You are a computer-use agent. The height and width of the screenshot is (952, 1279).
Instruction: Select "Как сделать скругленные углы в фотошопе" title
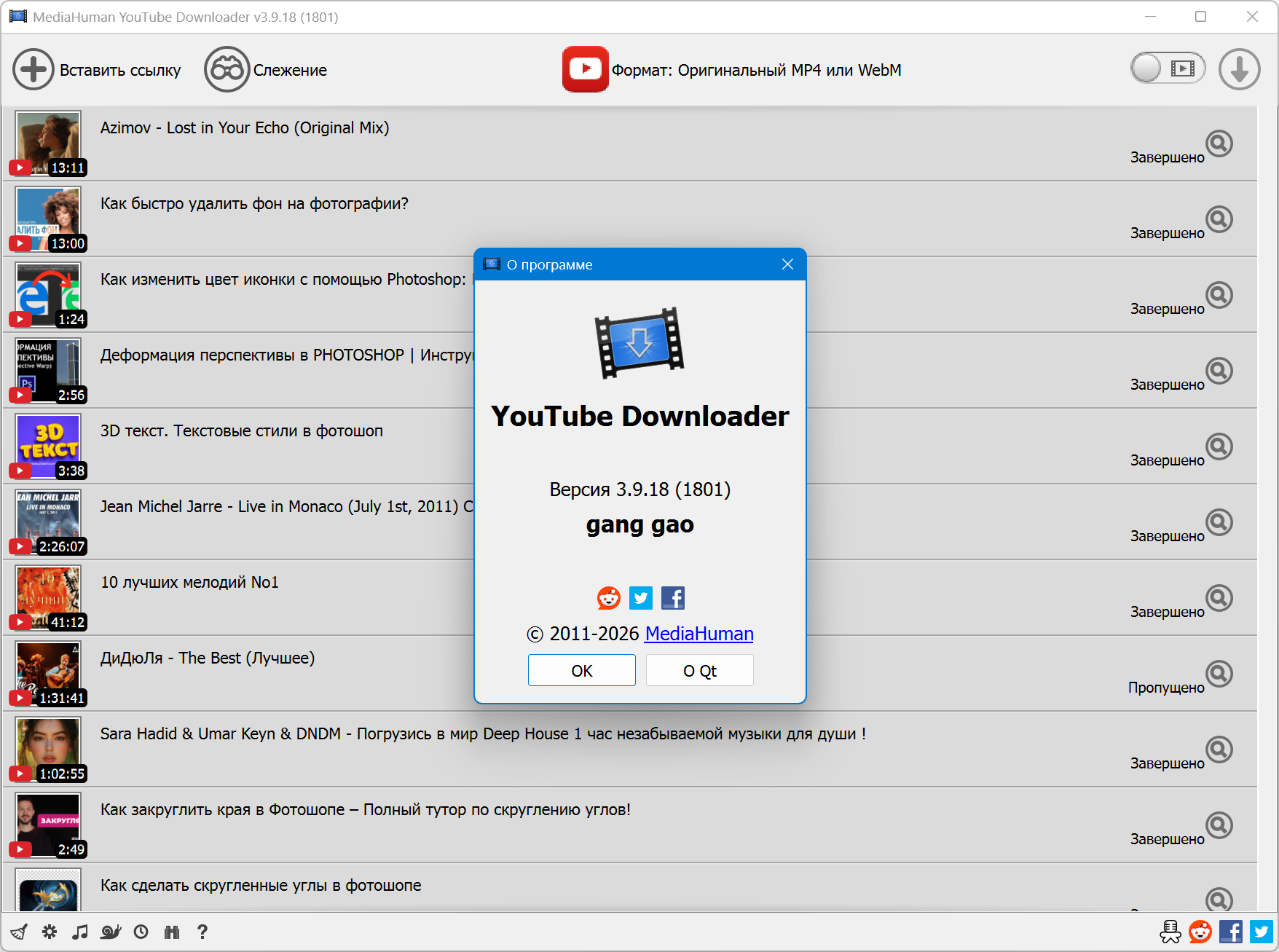click(x=261, y=885)
